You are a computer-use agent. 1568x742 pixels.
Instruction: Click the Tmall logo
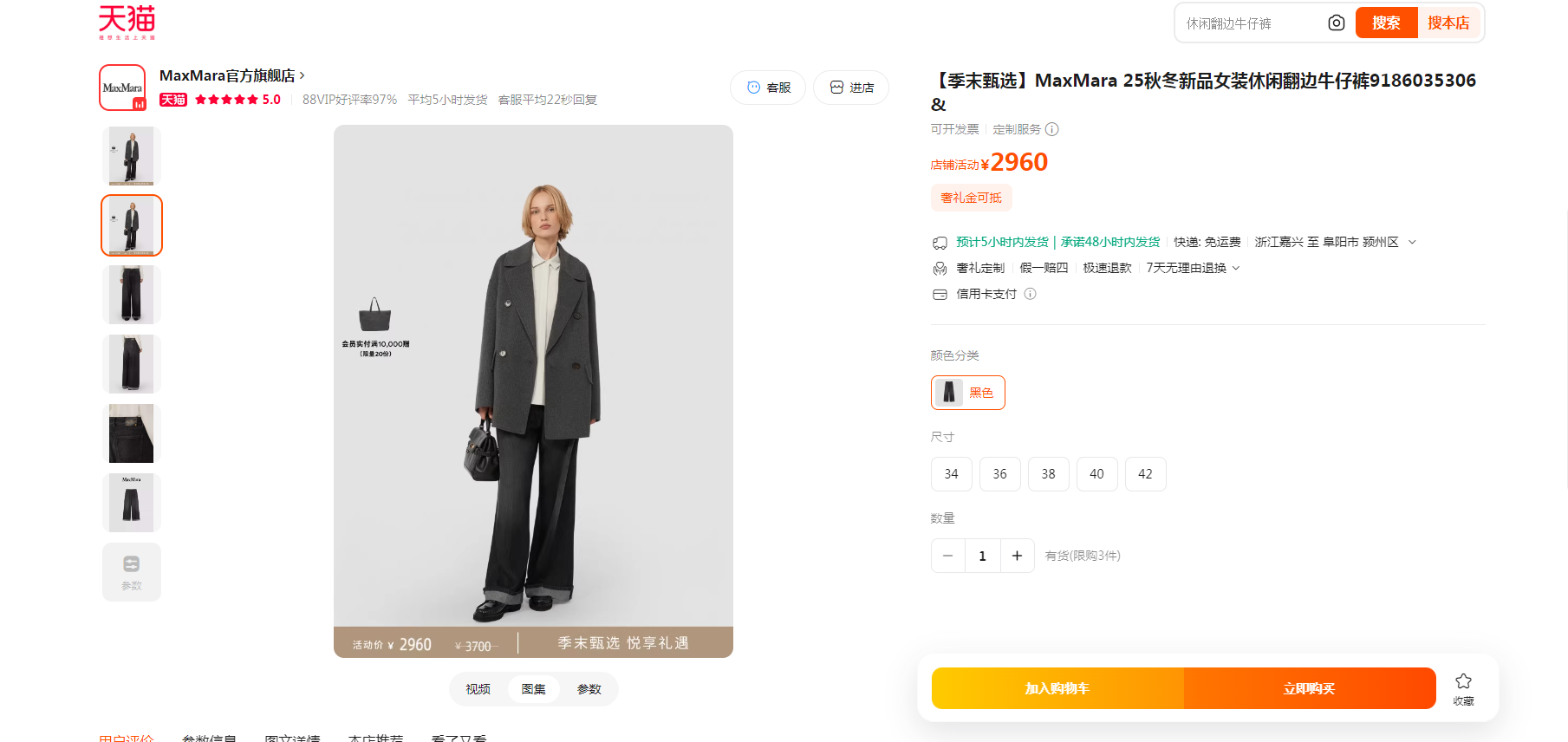[x=127, y=22]
